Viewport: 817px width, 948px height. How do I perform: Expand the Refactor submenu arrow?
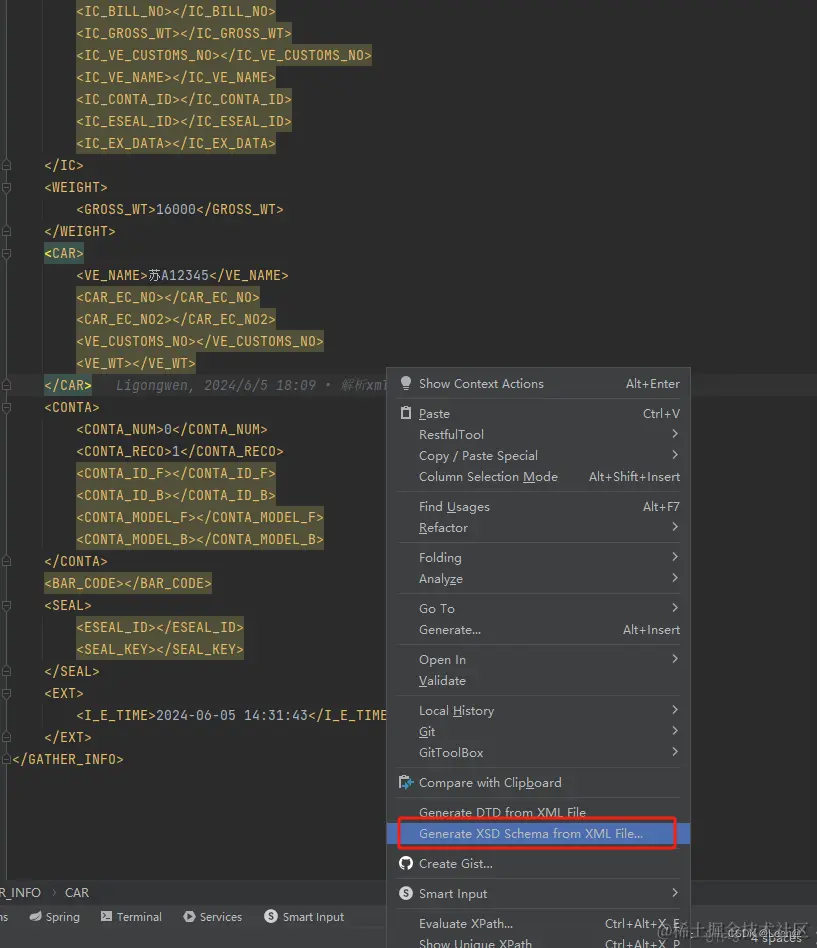click(675, 527)
